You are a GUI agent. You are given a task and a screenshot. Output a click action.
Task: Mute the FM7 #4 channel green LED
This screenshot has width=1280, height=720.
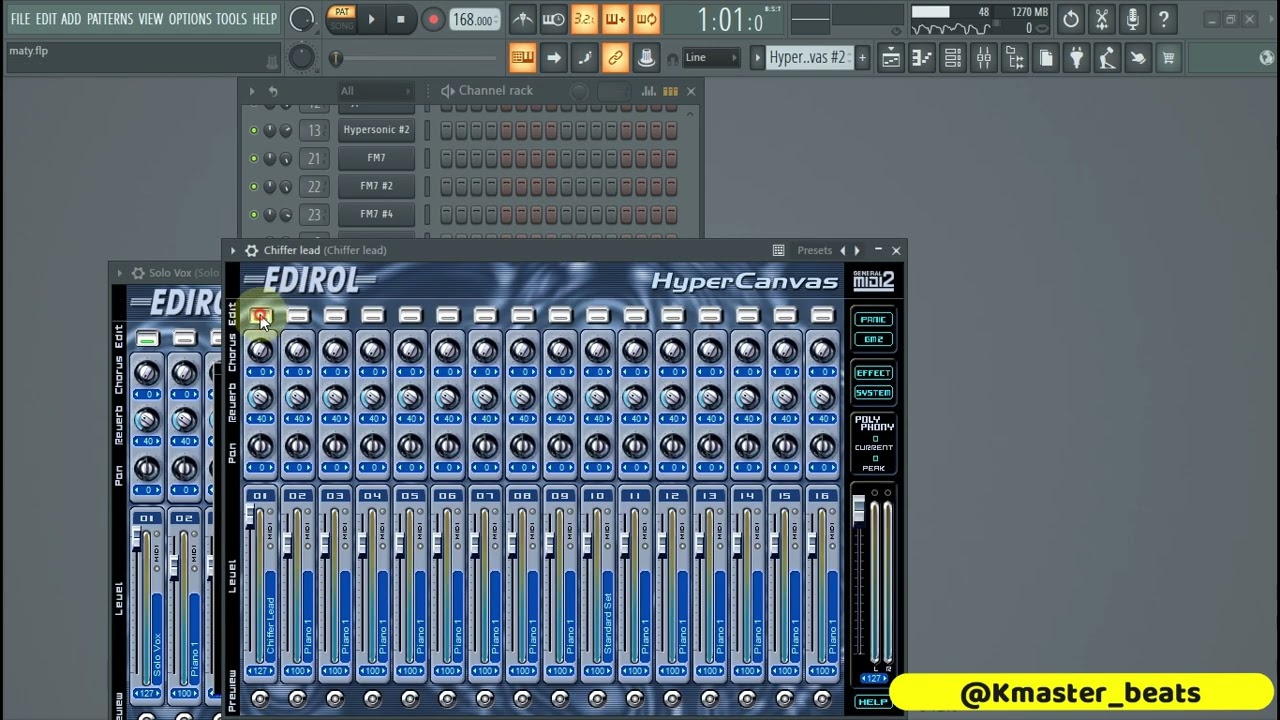coord(253,214)
